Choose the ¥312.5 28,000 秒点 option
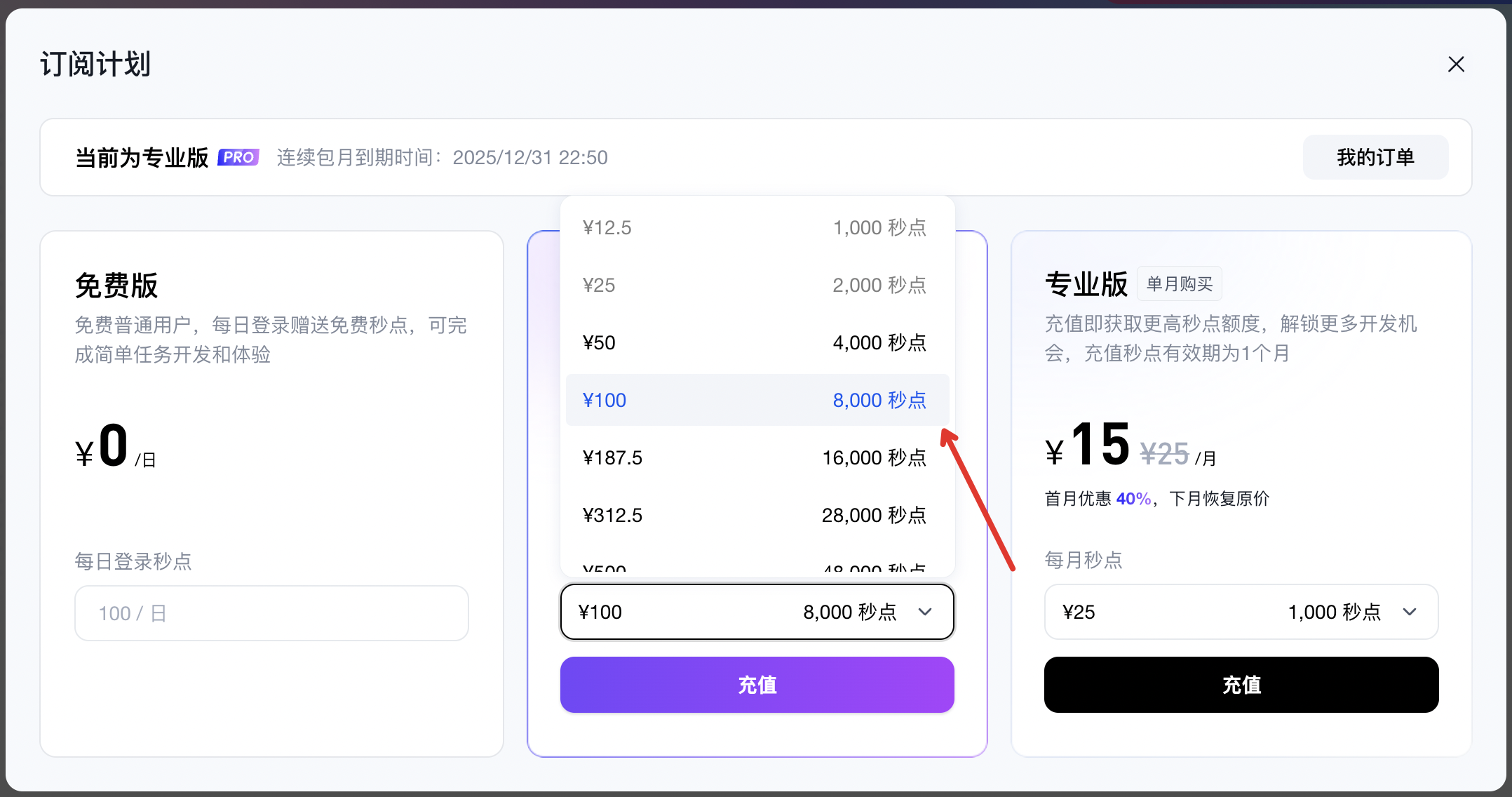Image resolution: width=1512 pixels, height=797 pixels. (x=756, y=516)
